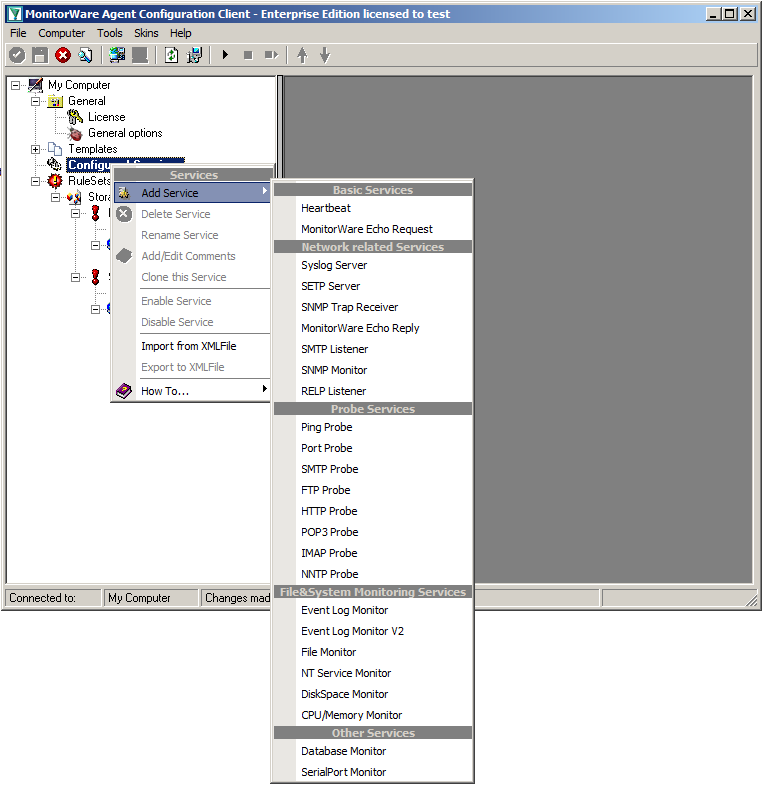The image size is (763, 785).
Task: Click the green refresh arrows toolbar icon
Action: tap(172, 55)
